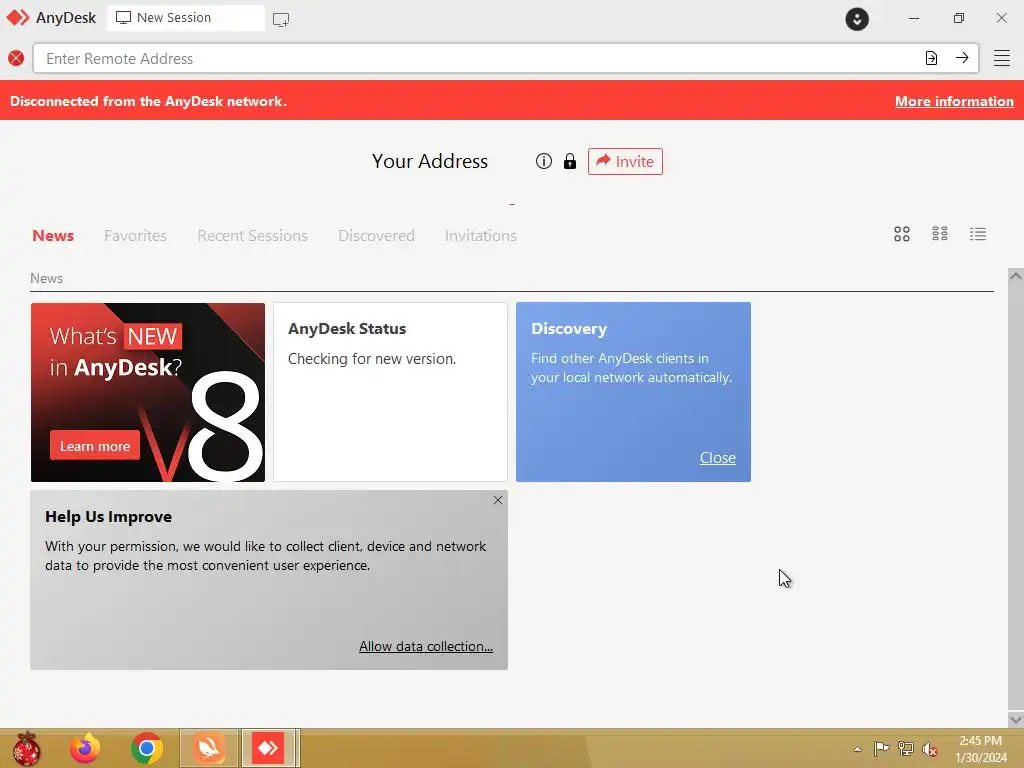Click the AnyDesk logo in title bar
1024x768 pixels.
point(18,18)
